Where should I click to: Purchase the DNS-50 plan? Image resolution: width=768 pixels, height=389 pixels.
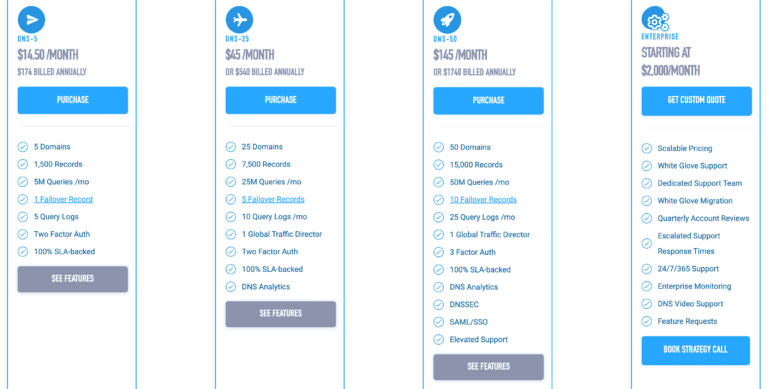click(x=488, y=100)
